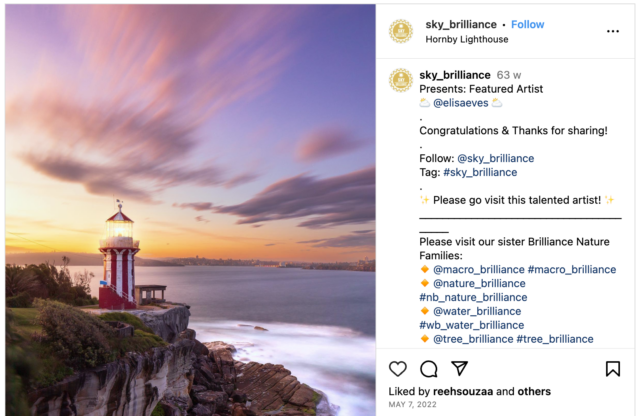Open the @sky_brilliance mention in the caption
640x416 pixels.
point(496,158)
